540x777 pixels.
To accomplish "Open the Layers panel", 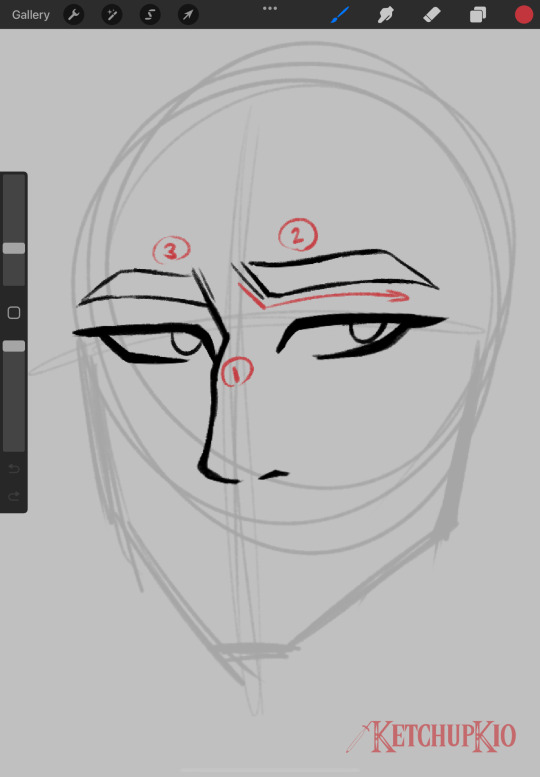I will 478,15.
